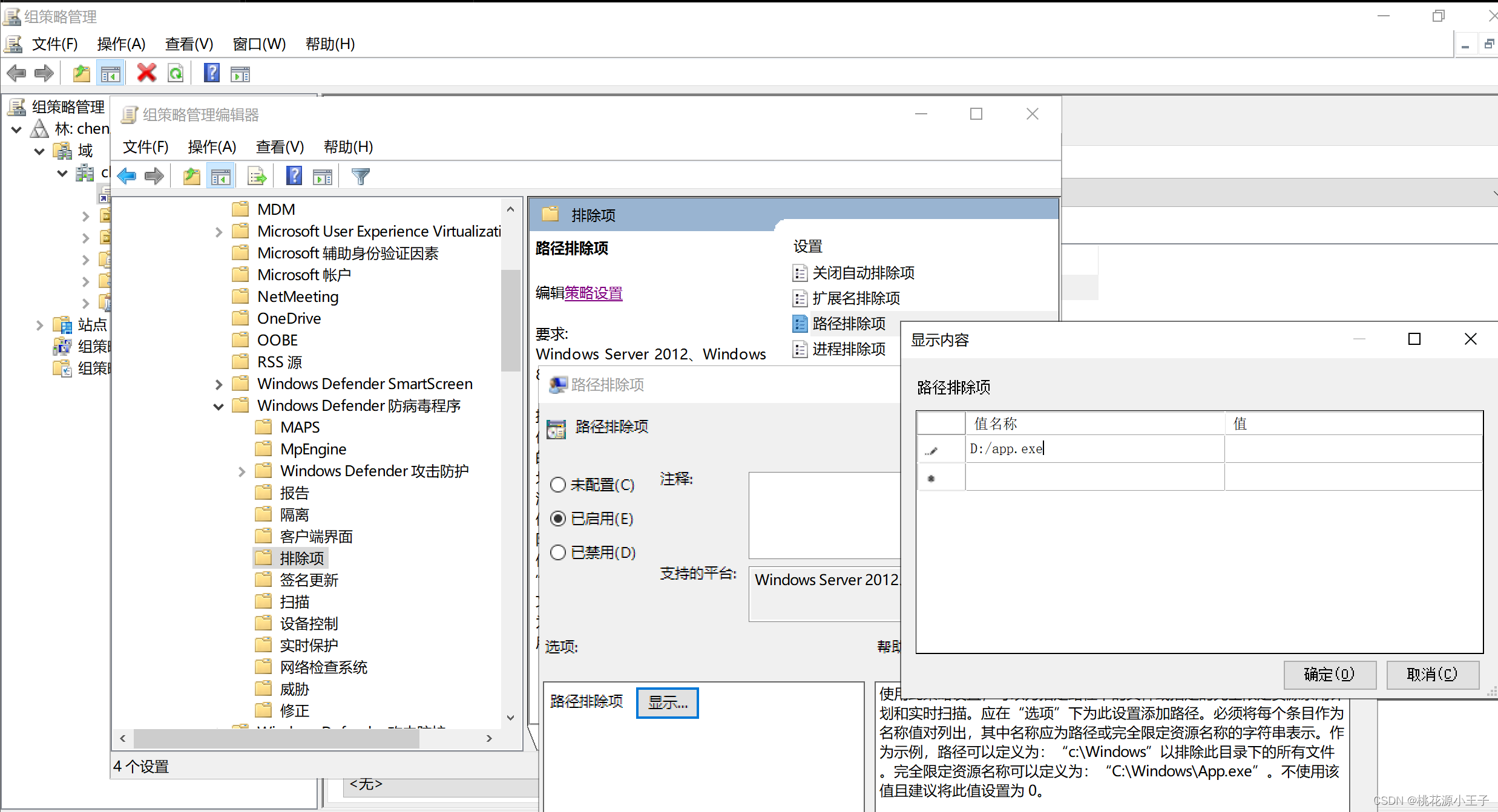The height and width of the screenshot is (812, 1498).
Task: Select the 未配置(C) radio button
Action: 558,485
